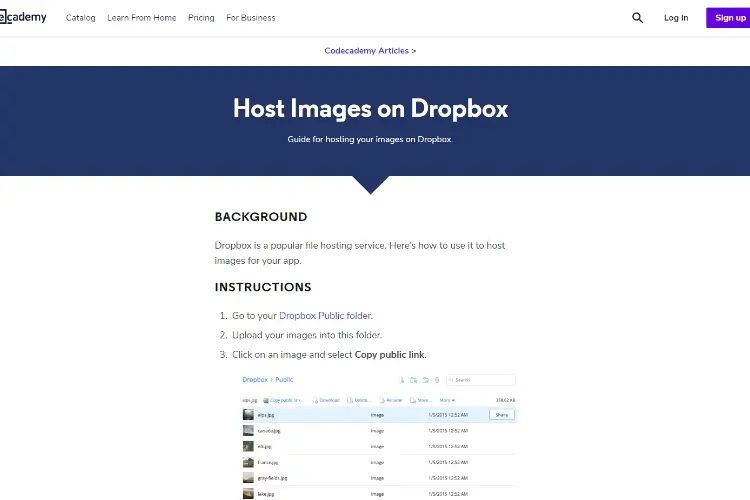Screen dimensions: 750x500
Task: Click the Host Images on Dropbox title
Action: [371, 109]
